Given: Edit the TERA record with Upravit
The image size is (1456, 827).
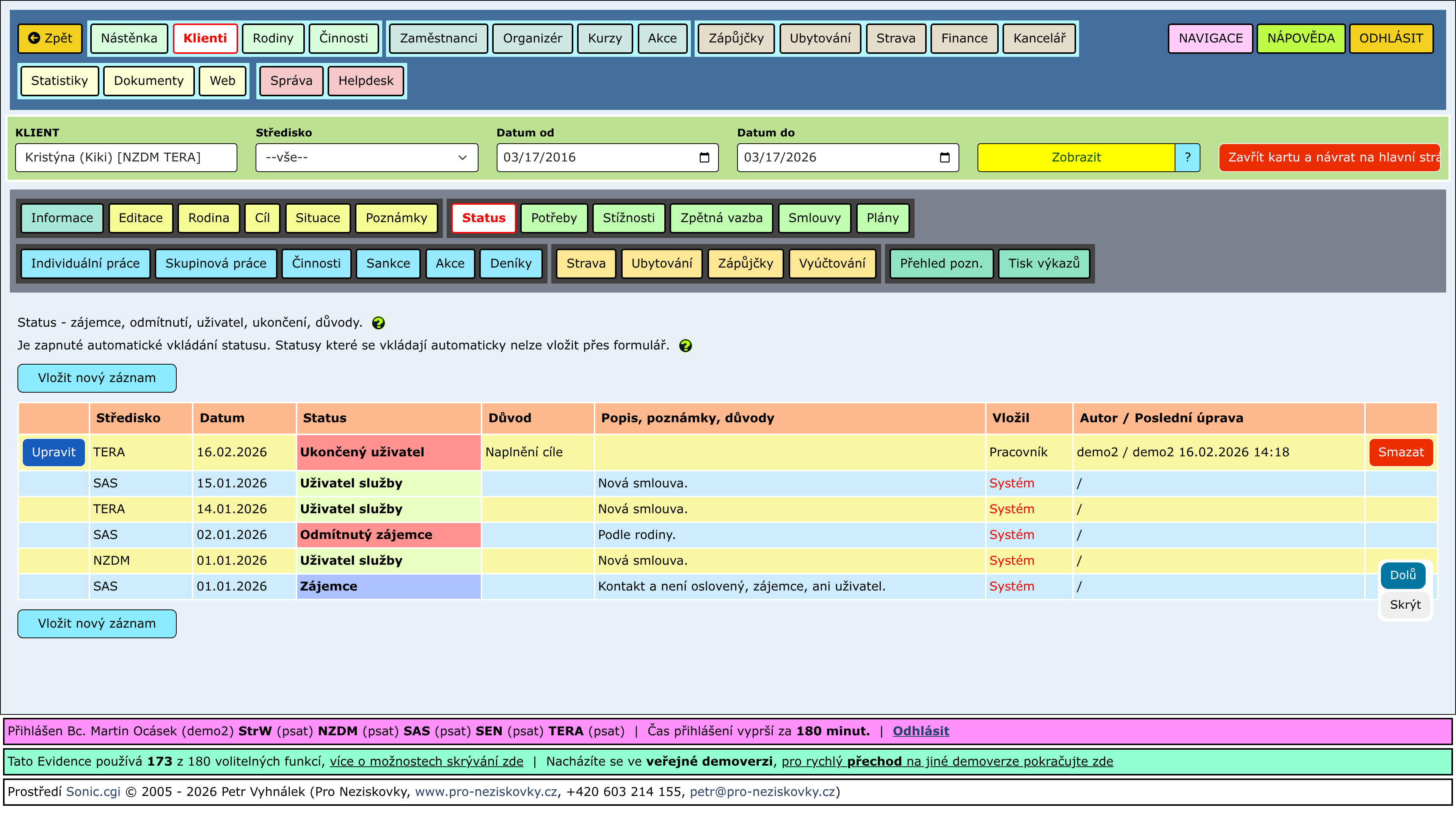Looking at the screenshot, I should pyautogui.click(x=53, y=452).
